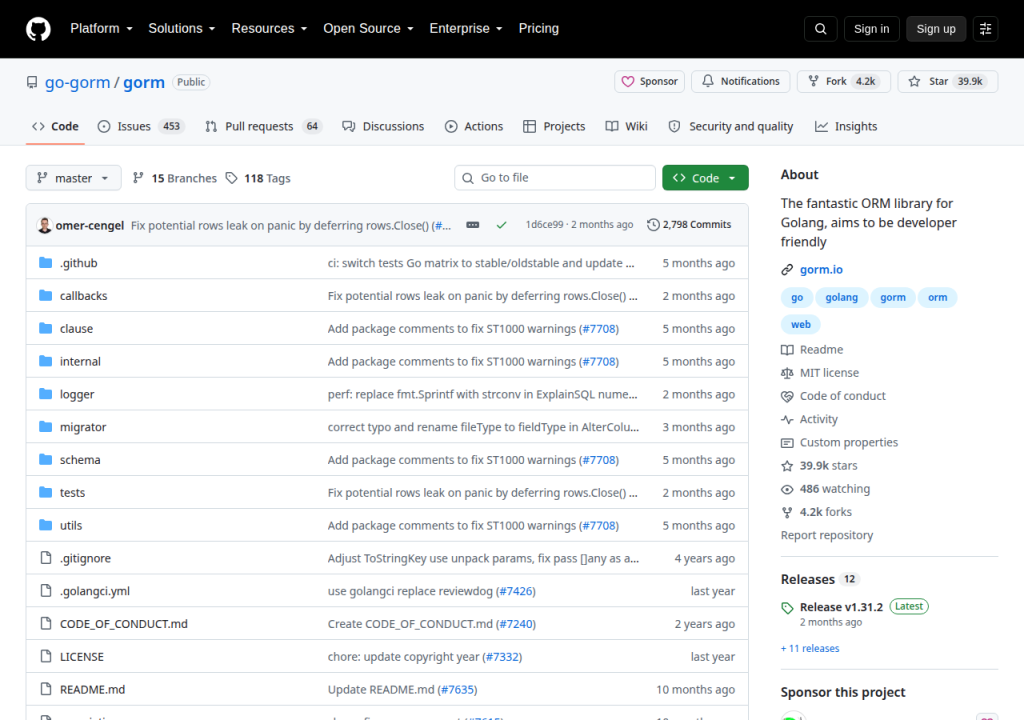Click the pulse icon beside Activity
Viewport: 1024px width, 720px height.
(x=787, y=419)
